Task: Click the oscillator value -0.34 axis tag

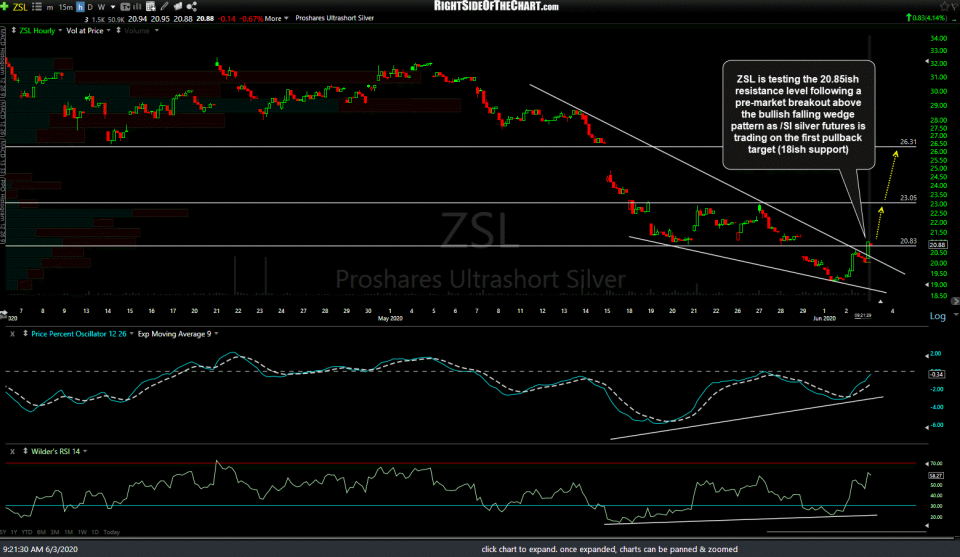Action: click(x=937, y=375)
